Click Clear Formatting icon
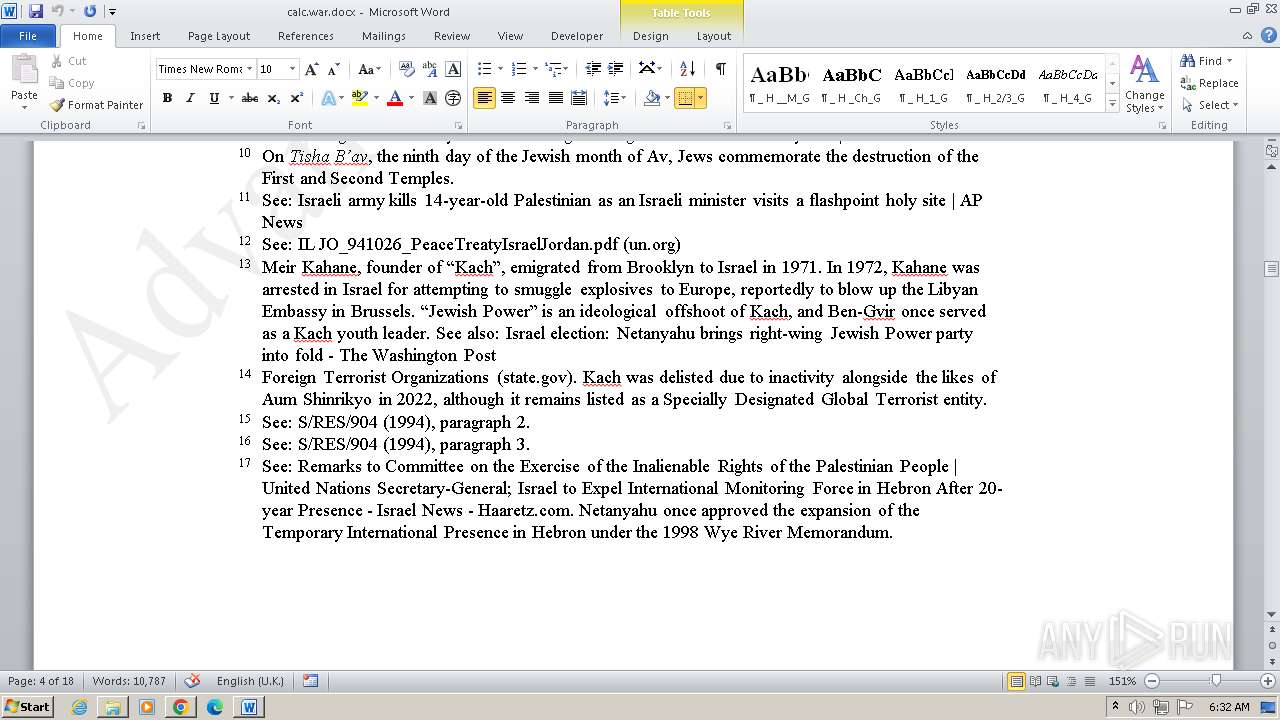 point(407,69)
